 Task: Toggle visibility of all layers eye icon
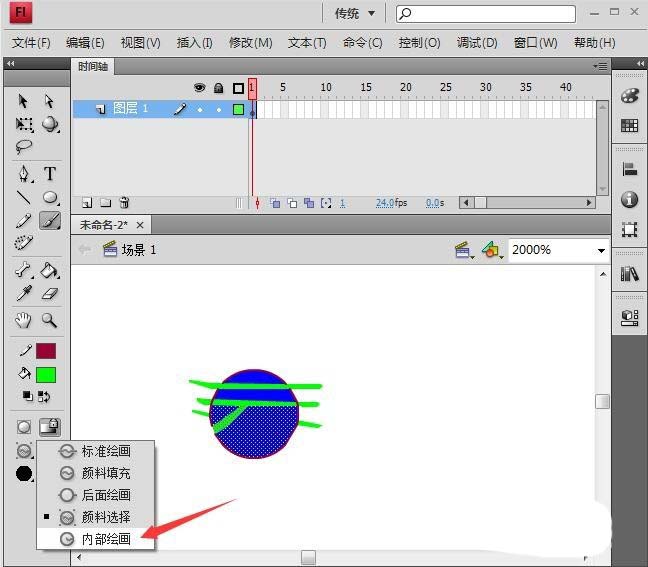(x=199, y=88)
